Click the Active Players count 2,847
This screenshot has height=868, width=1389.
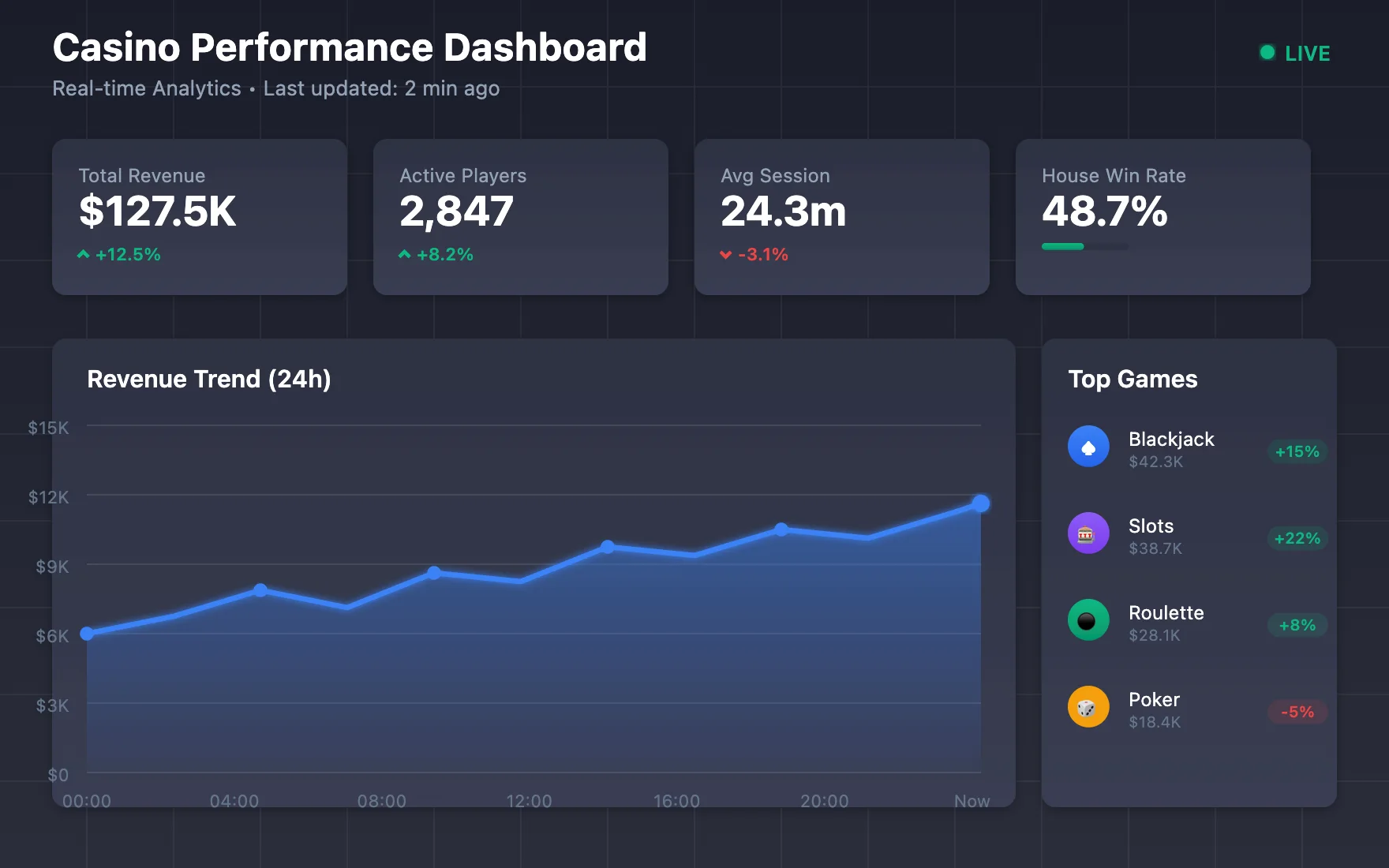coord(458,210)
